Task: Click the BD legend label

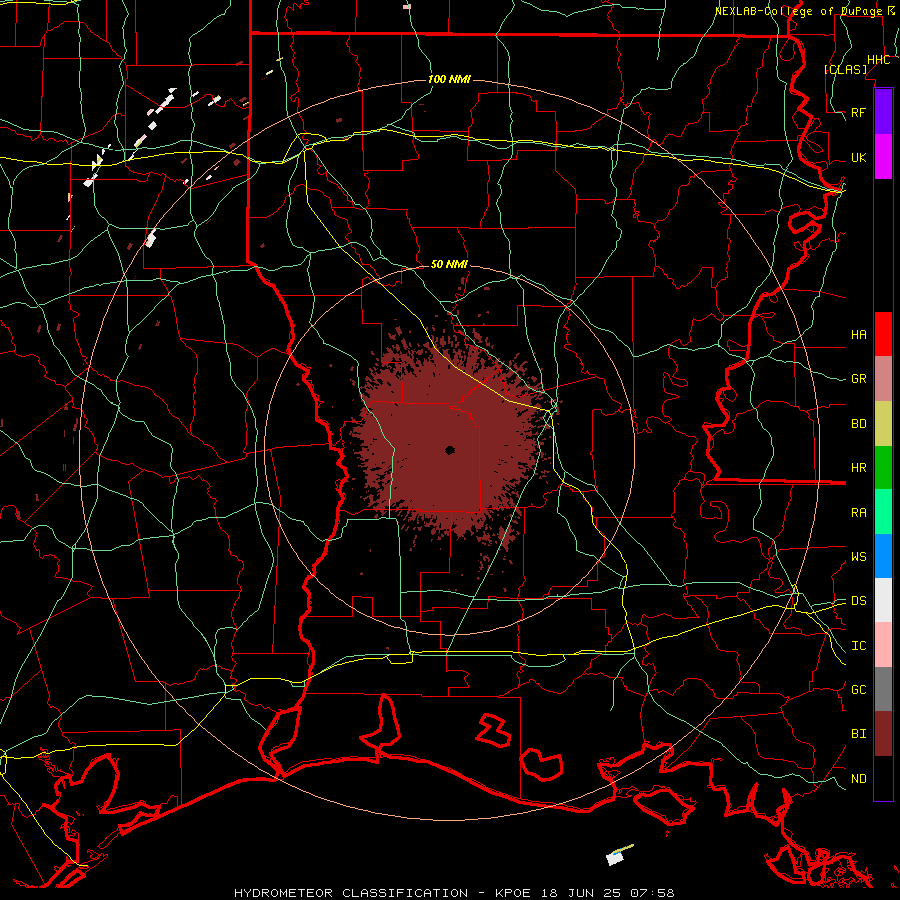Action: click(x=858, y=424)
